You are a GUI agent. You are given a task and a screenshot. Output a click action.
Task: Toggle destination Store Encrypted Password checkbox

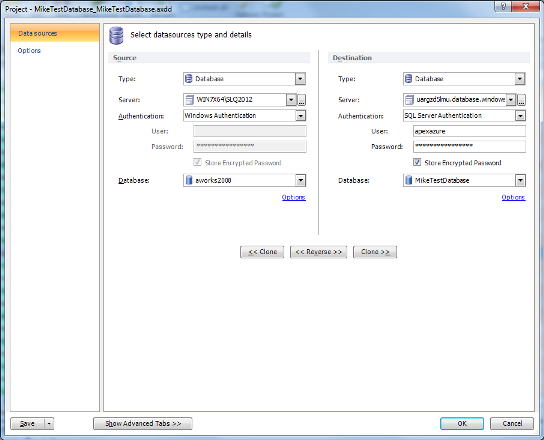(x=417, y=162)
